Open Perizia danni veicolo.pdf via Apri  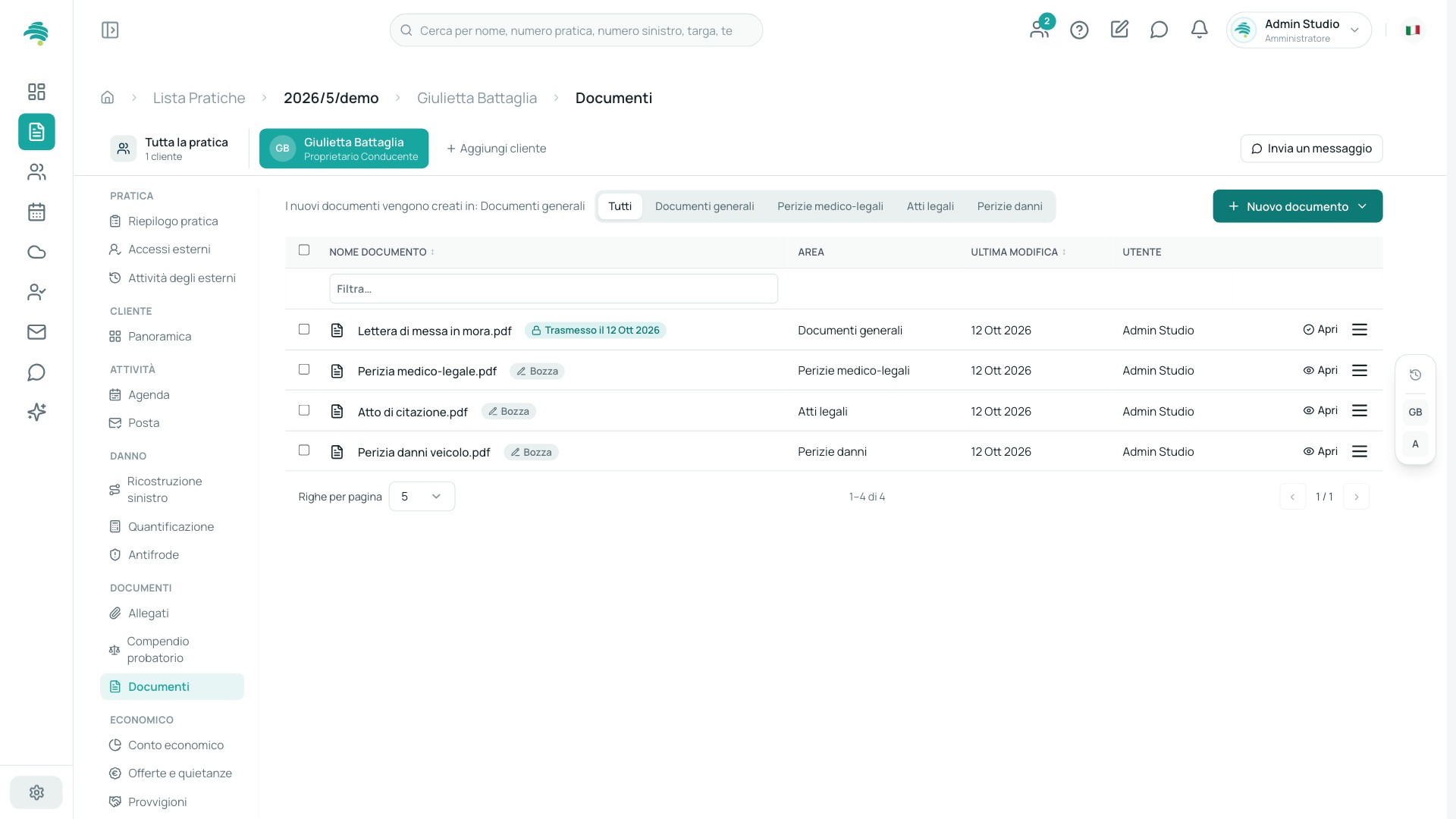click(x=1320, y=451)
